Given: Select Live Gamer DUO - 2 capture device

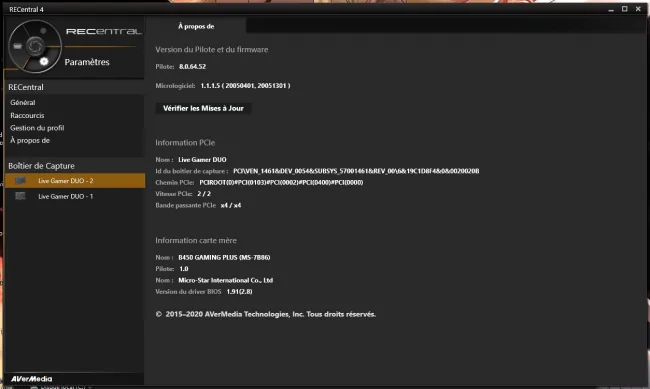Looking at the screenshot, I should click(75, 180).
